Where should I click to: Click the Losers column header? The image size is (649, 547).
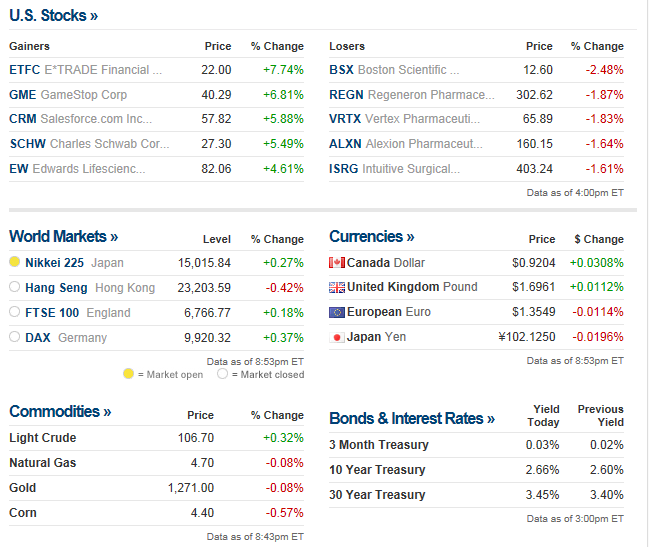[x=347, y=46]
